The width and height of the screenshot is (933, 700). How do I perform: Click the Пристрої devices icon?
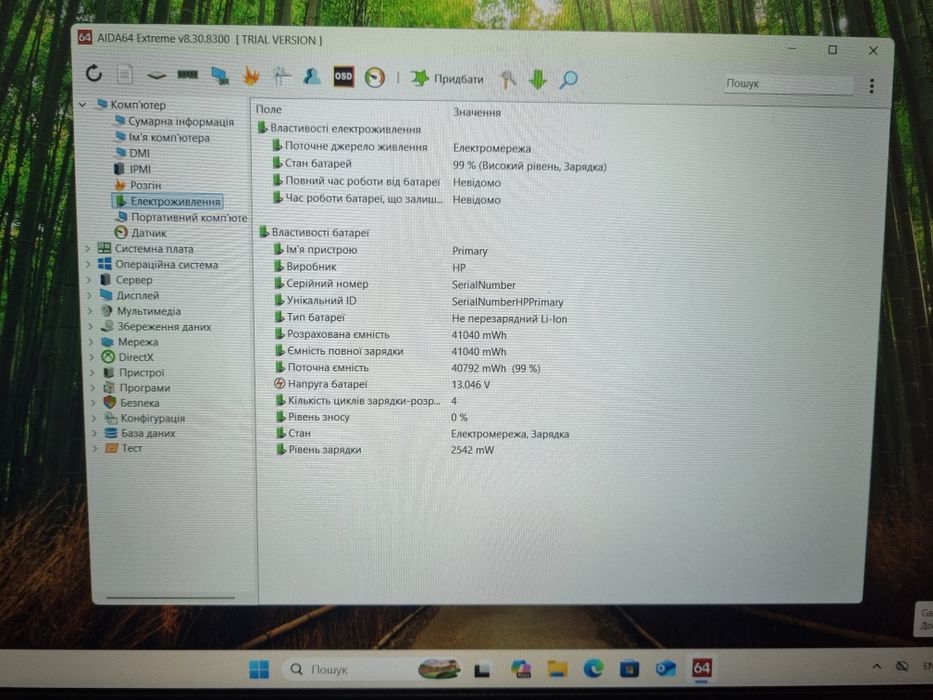[108, 372]
